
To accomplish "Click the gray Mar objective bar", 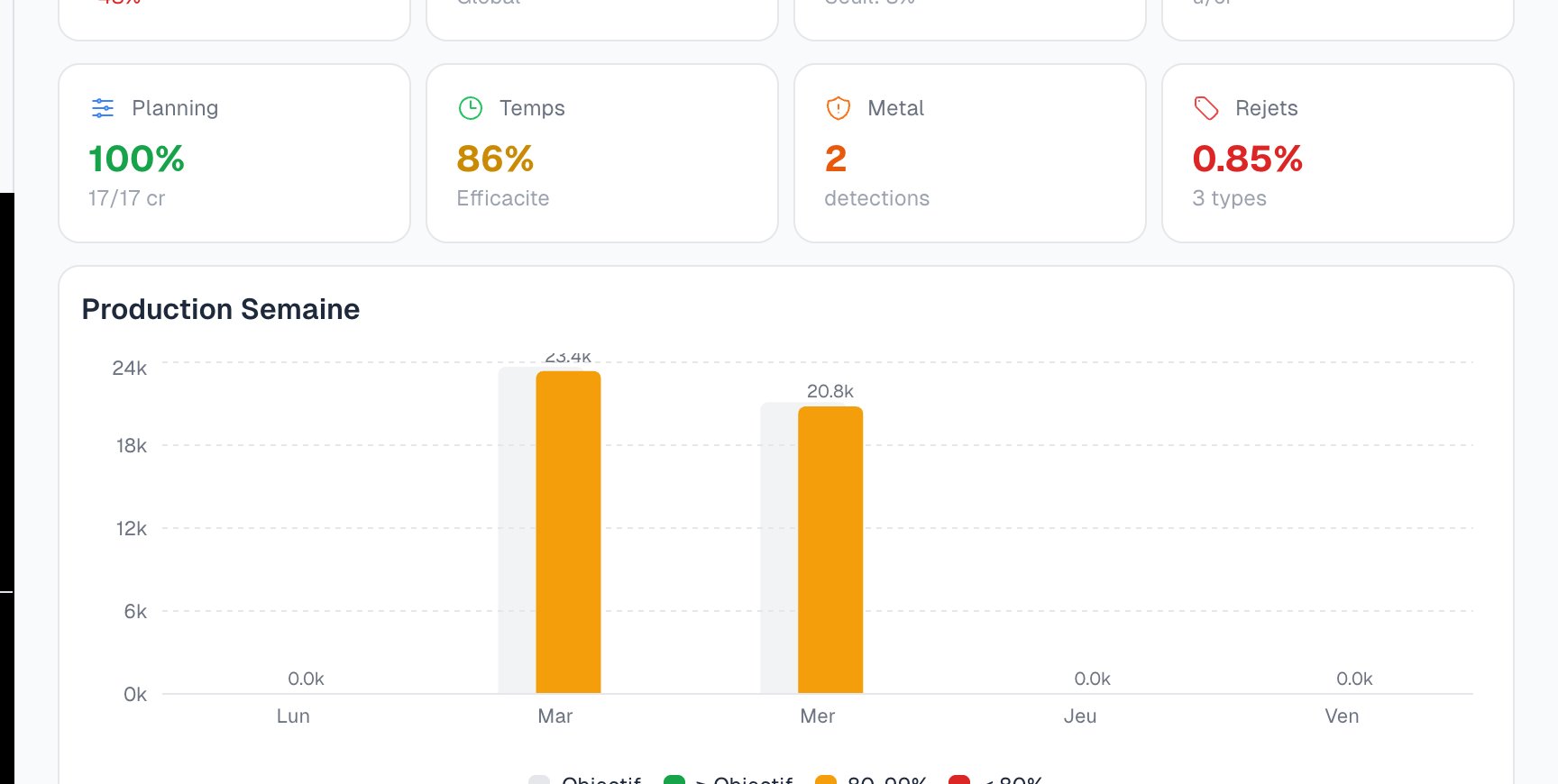I will (x=517, y=532).
